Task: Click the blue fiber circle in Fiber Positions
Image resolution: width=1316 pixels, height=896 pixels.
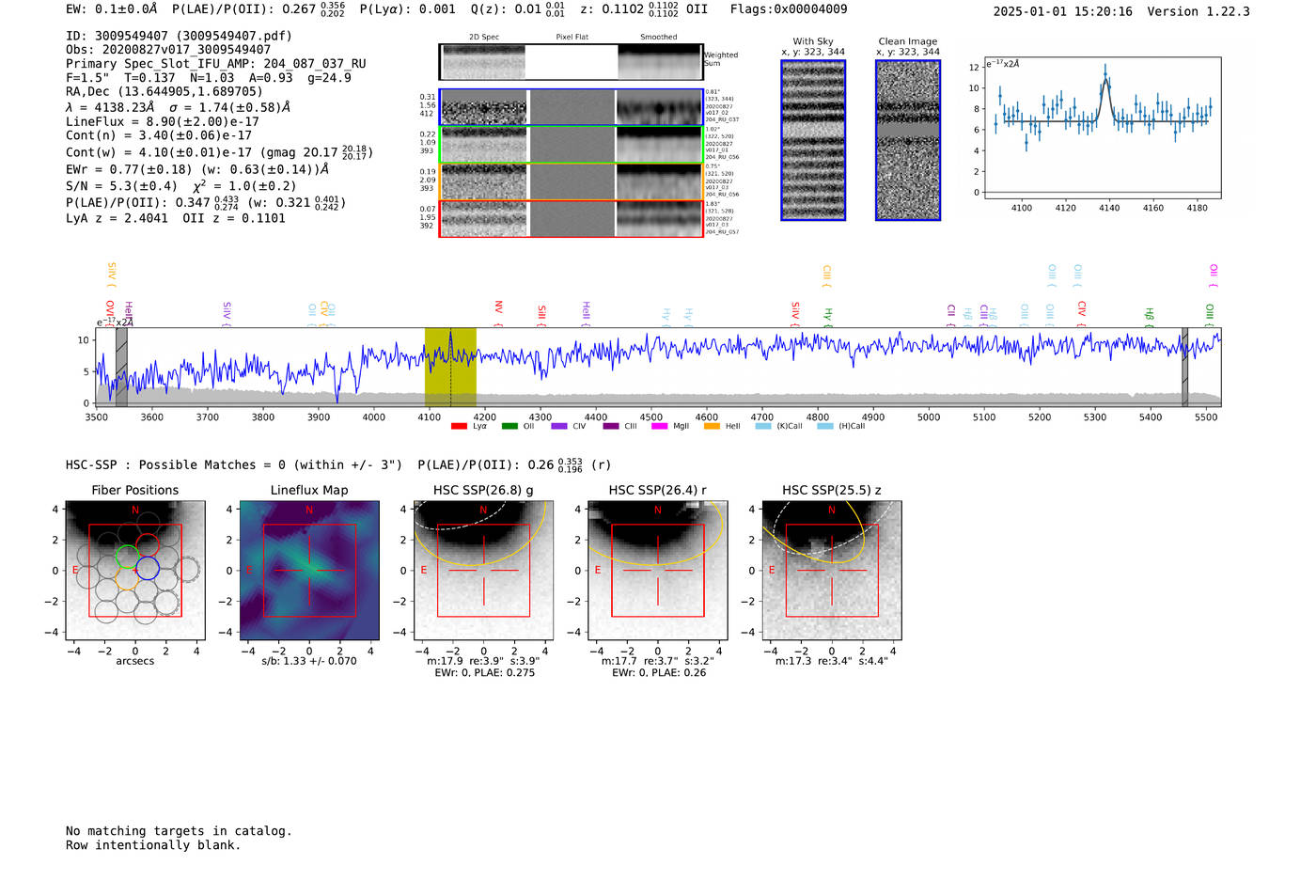Action: pos(148,567)
